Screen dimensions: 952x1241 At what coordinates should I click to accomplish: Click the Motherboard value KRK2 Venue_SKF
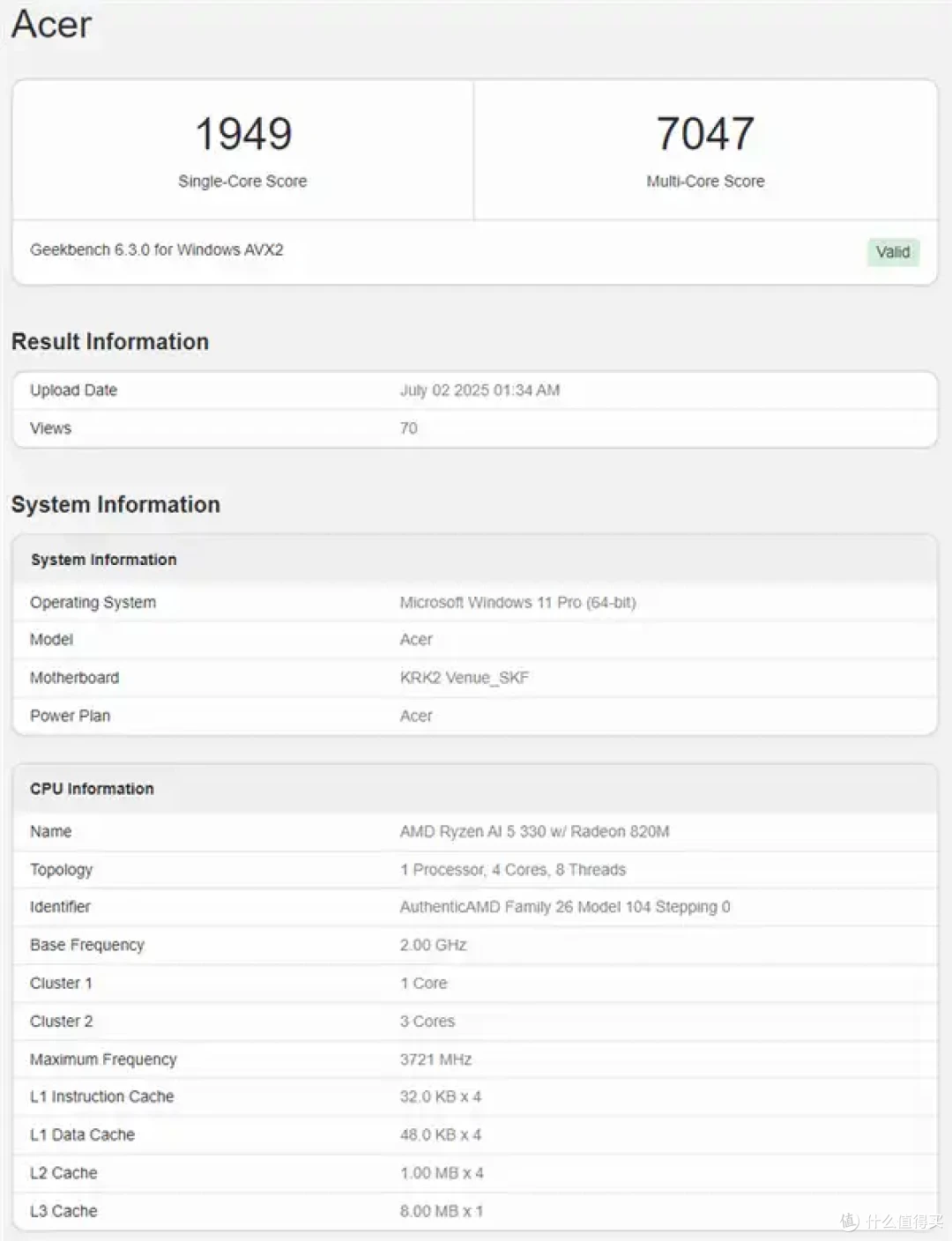pos(465,678)
